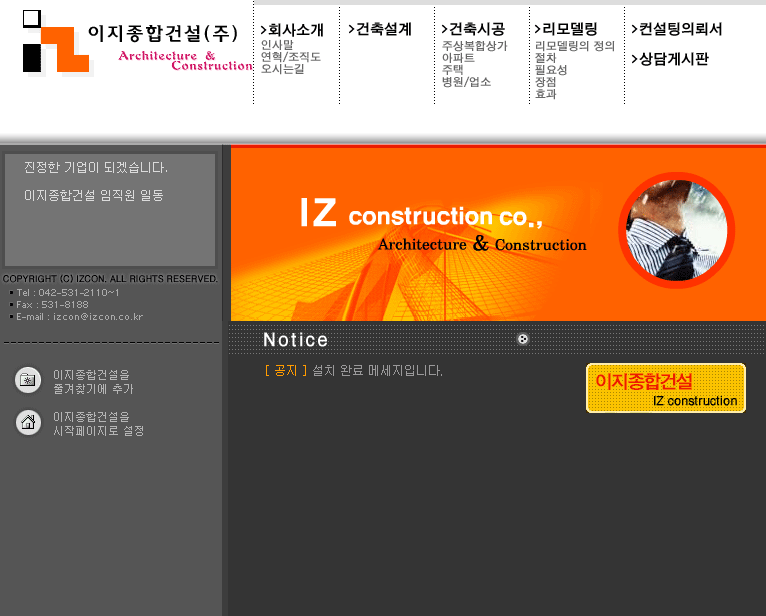The height and width of the screenshot is (616, 766).
Task: Open the 리모델링 menu
Action: pyautogui.click(x=566, y=29)
